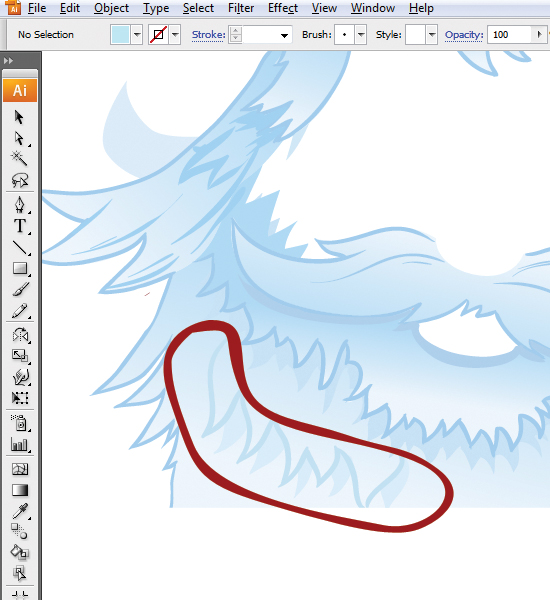Open the Window menu

pyautogui.click(x=373, y=8)
